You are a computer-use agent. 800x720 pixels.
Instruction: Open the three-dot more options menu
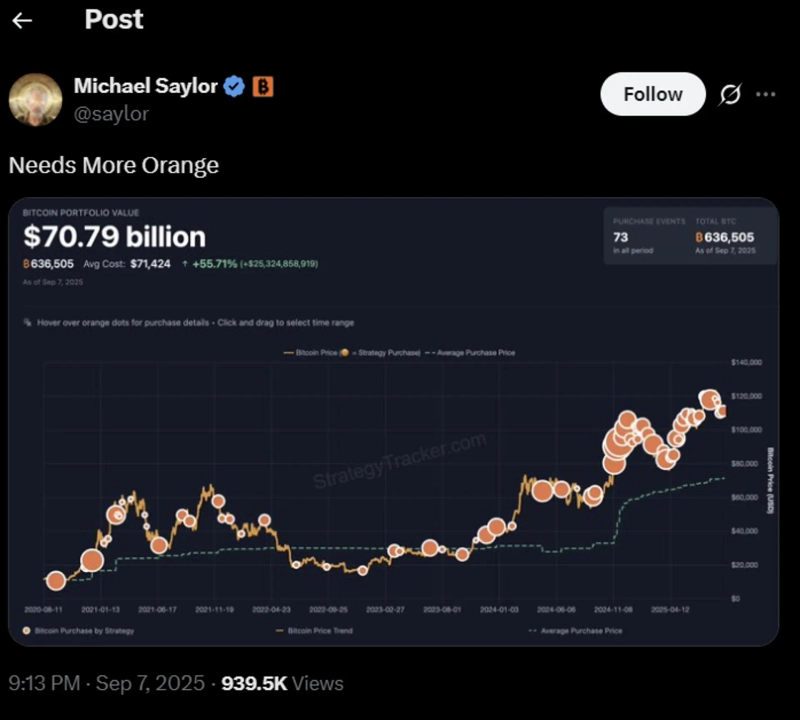766,94
